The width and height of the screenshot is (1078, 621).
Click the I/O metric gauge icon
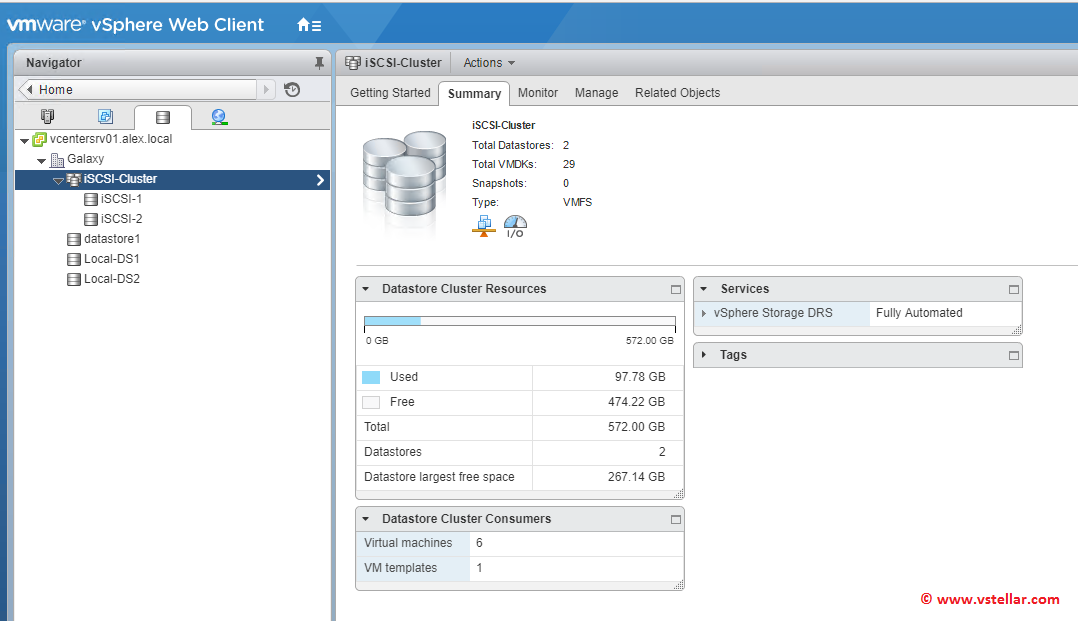(x=515, y=227)
